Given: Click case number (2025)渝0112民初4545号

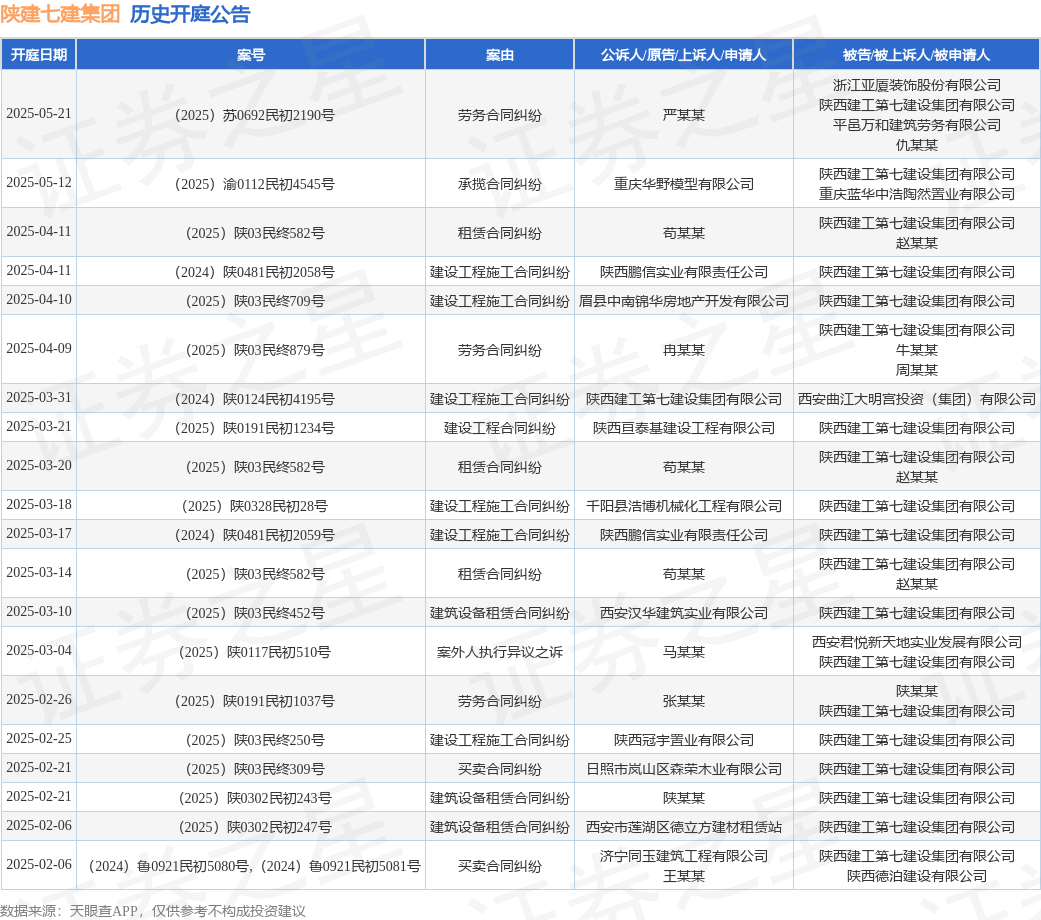Looking at the screenshot, I should (x=254, y=184).
